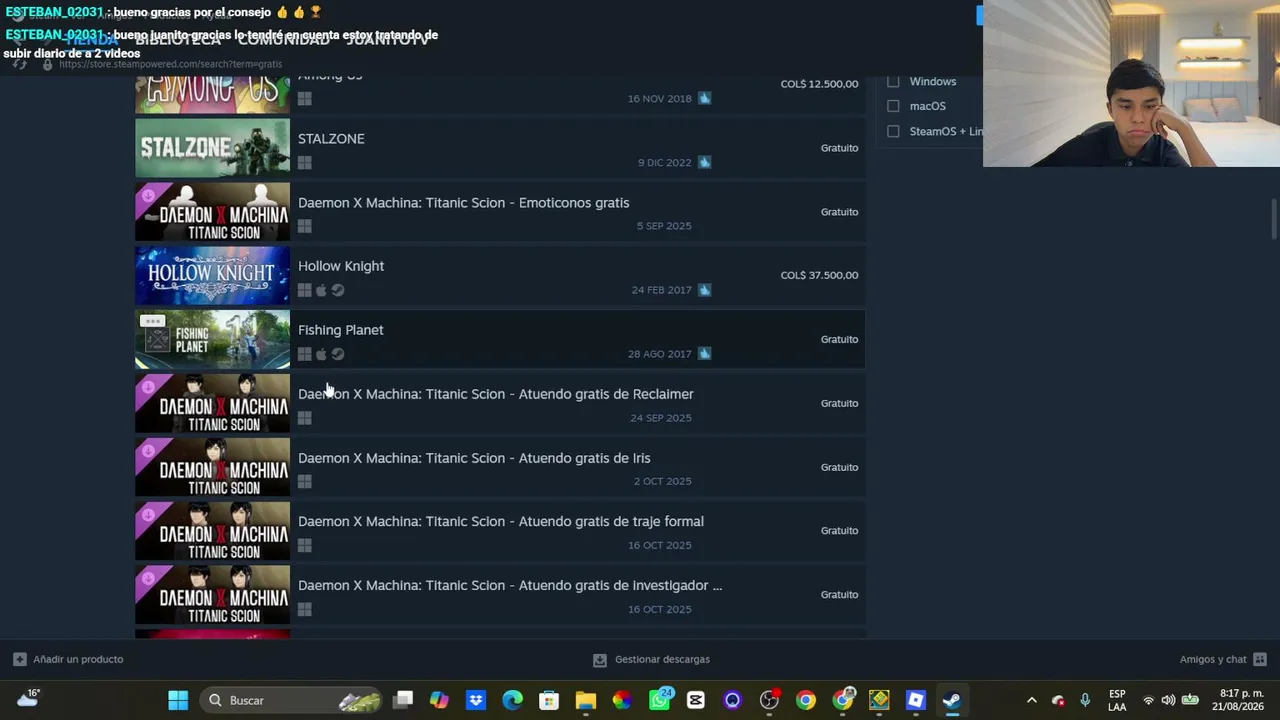Click the plus icon beside Añadir un producto
The image size is (1280, 720).
coord(19,659)
